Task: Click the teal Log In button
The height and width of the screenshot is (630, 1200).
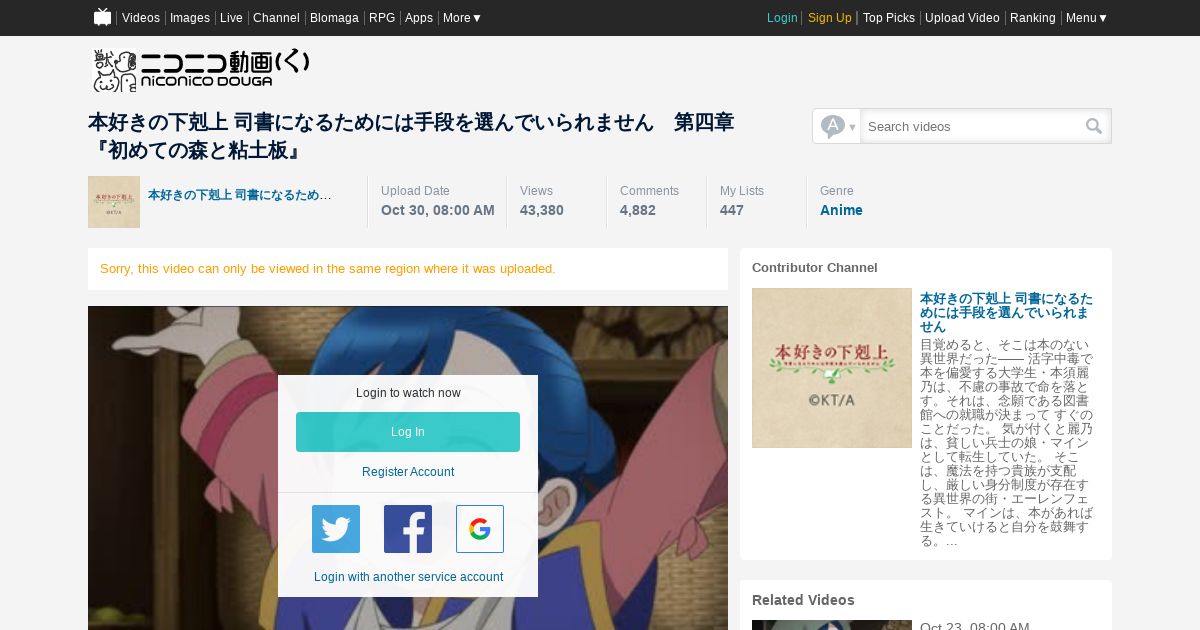Action: tap(408, 432)
